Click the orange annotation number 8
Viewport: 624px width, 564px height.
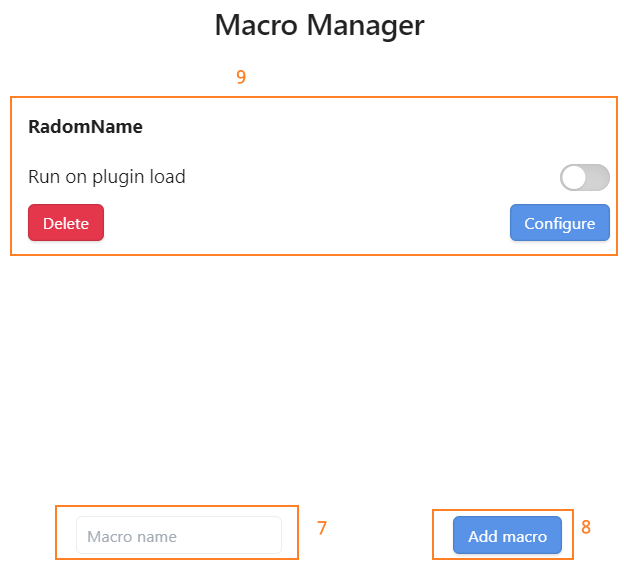click(586, 526)
